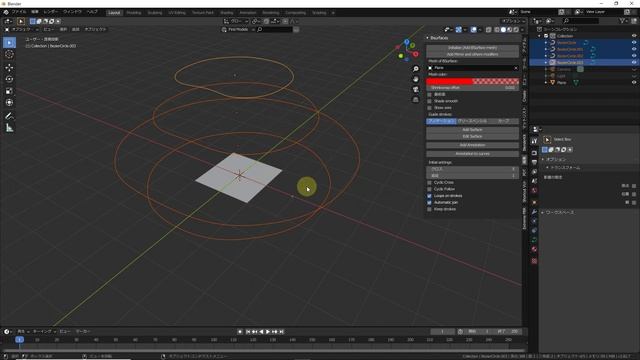Screen dimensions: 640x360
Task: Switch to the Layout workspace tab
Action: pyautogui.click(x=114, y=13)
